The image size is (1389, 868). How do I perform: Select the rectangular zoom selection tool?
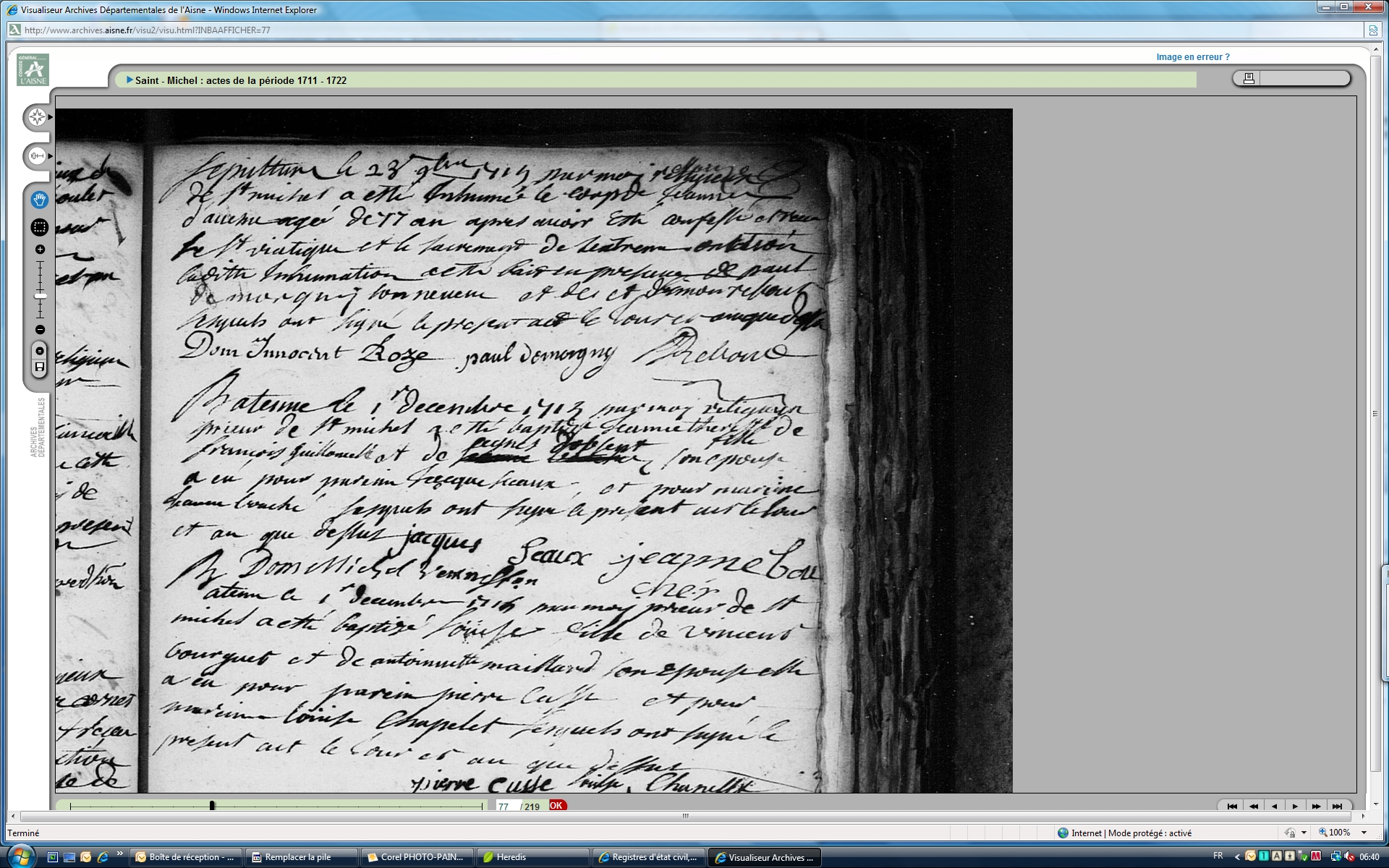(x=40, y=227)
